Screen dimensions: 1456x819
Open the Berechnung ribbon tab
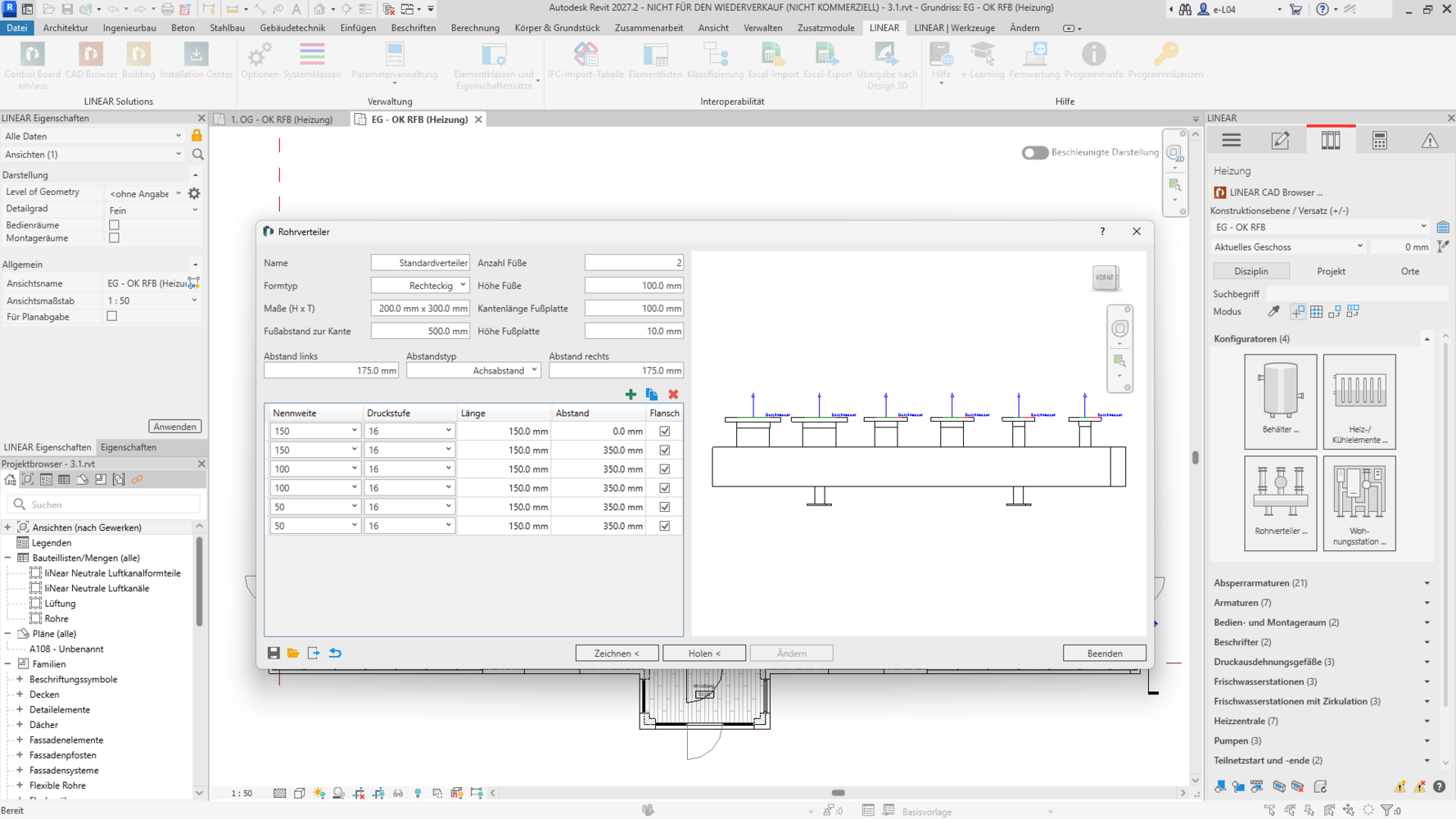(x=475, y=28)
